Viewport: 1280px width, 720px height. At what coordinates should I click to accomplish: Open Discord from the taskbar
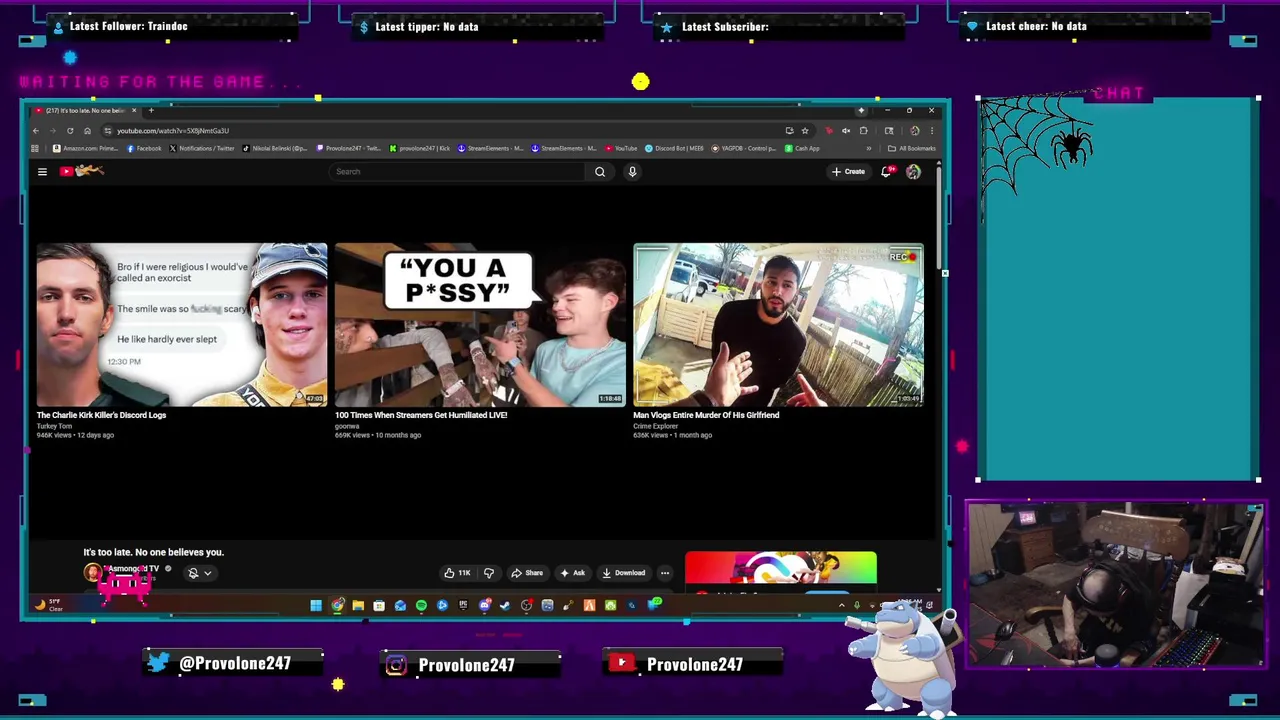(485, 605)
